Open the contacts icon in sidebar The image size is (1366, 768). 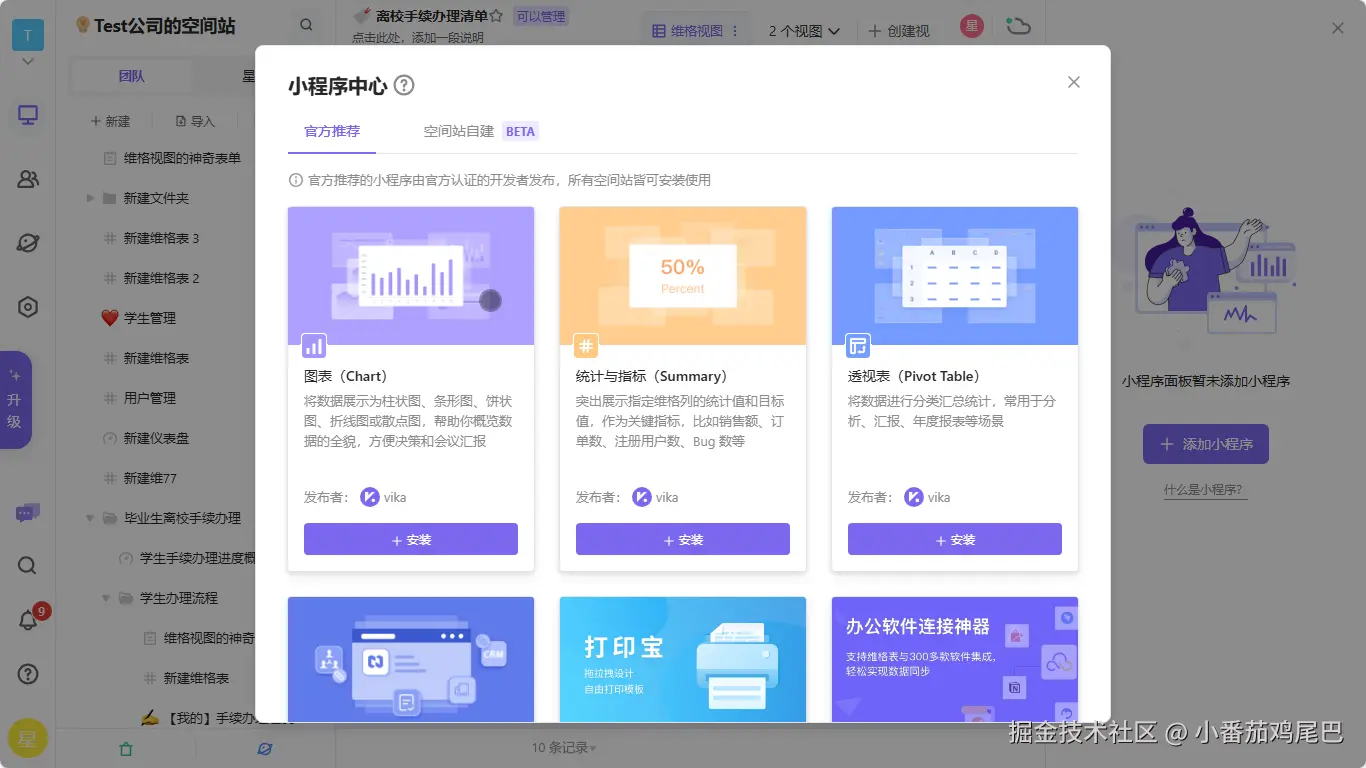28,179
